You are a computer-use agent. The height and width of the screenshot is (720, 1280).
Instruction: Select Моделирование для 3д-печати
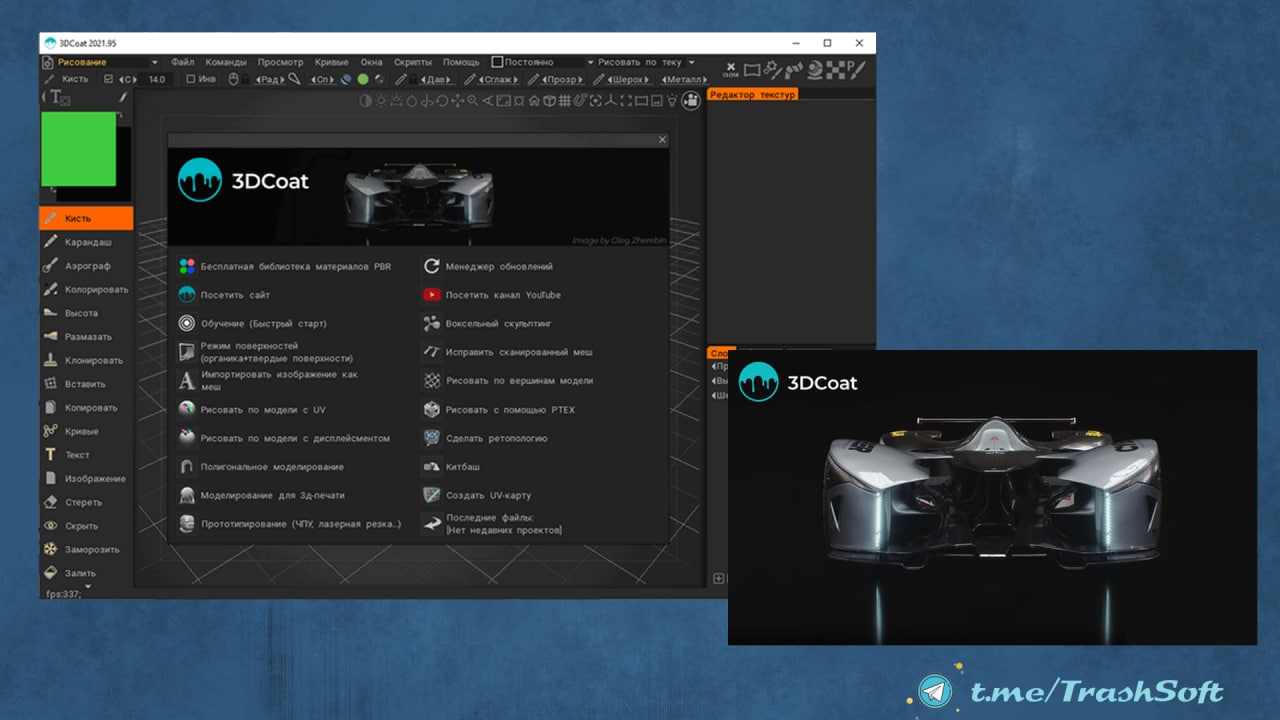point(261,495)
